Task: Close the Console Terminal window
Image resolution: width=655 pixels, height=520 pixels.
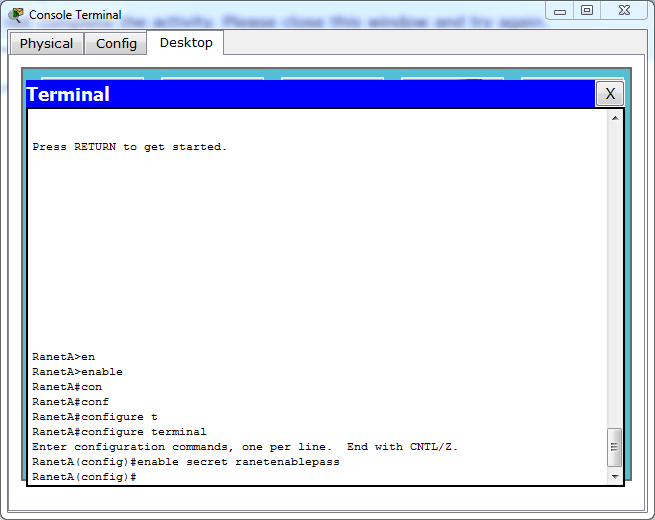Action: [x=624, y=11]
